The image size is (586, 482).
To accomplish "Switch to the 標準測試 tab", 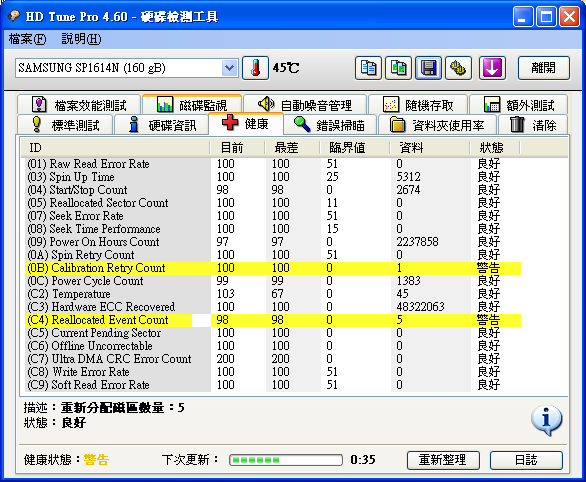I will [x=65, y=125].
